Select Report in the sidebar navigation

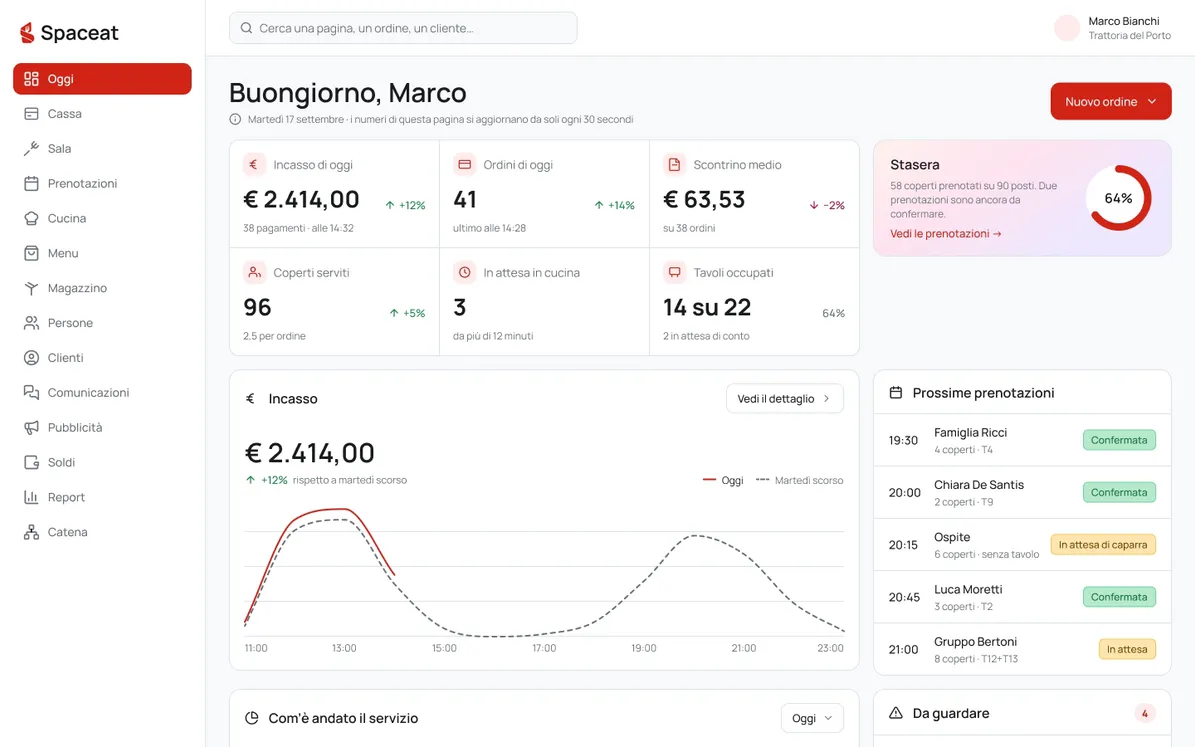pos(102,498)
